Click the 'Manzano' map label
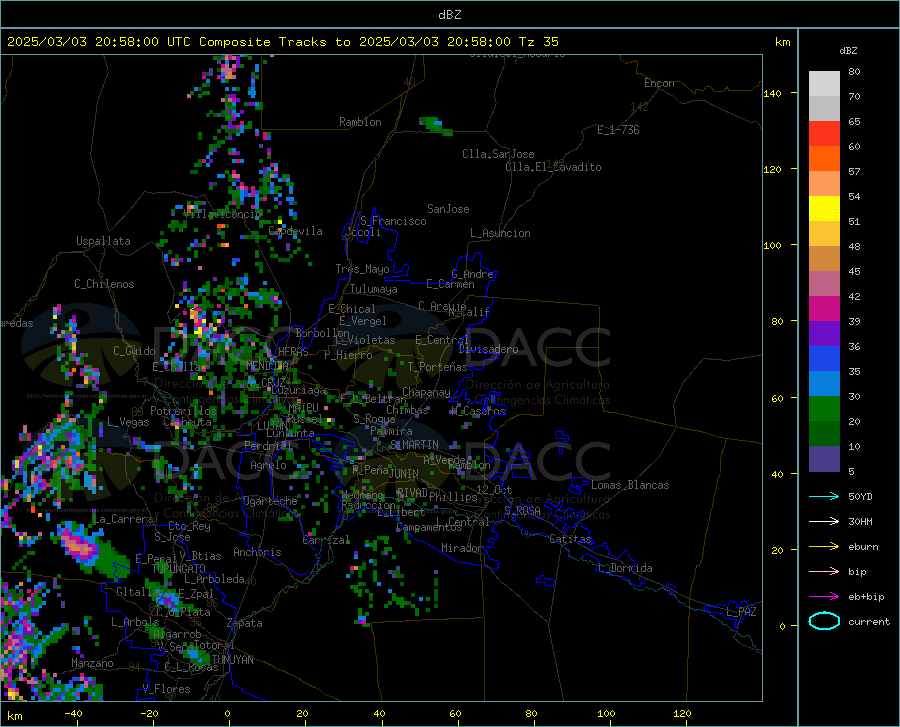900x727 pixels. pyautogui.click(x=92, y=663)
